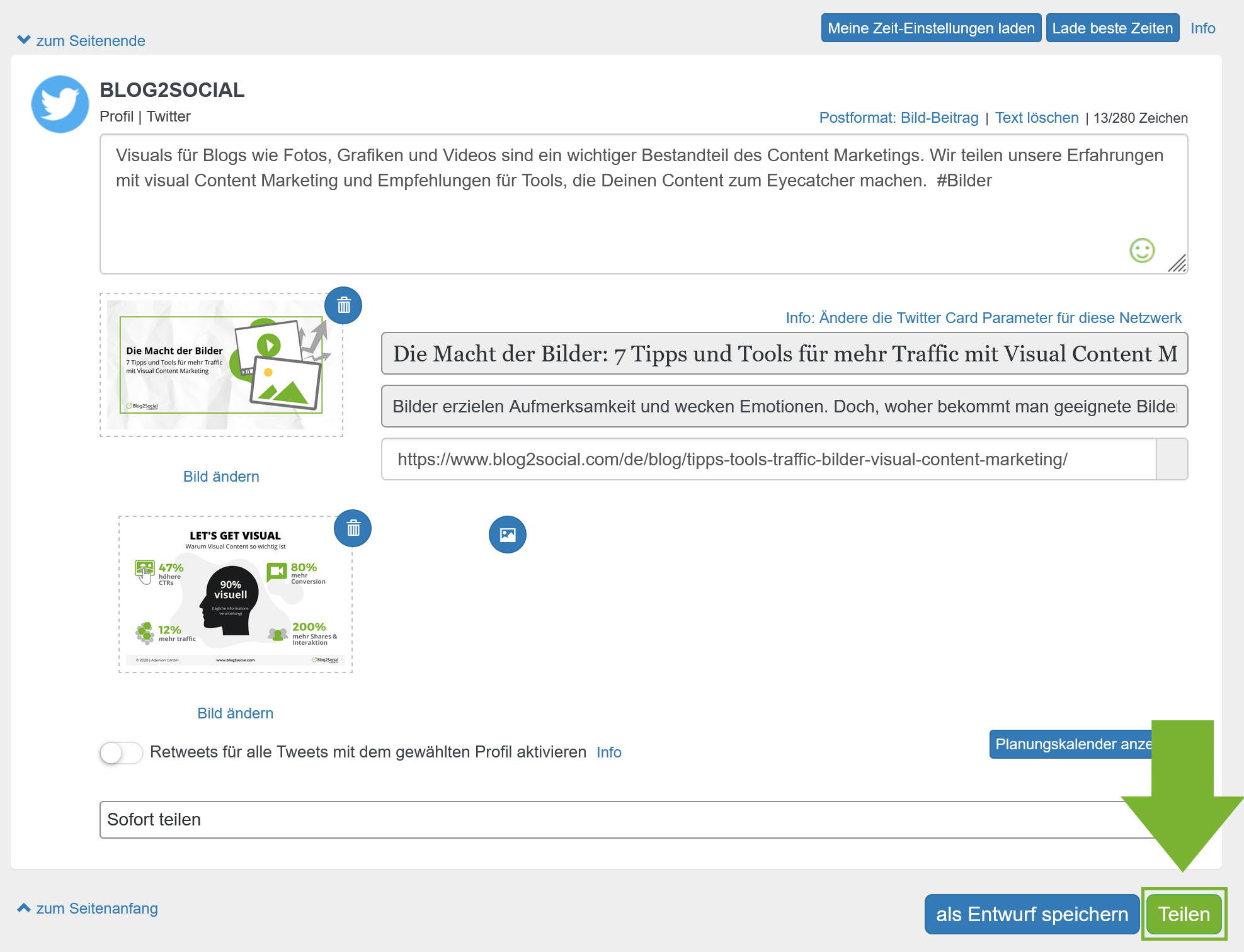Click the post text area resize handle
This screenshot has height=952, width=1244.
[1177, 263]
